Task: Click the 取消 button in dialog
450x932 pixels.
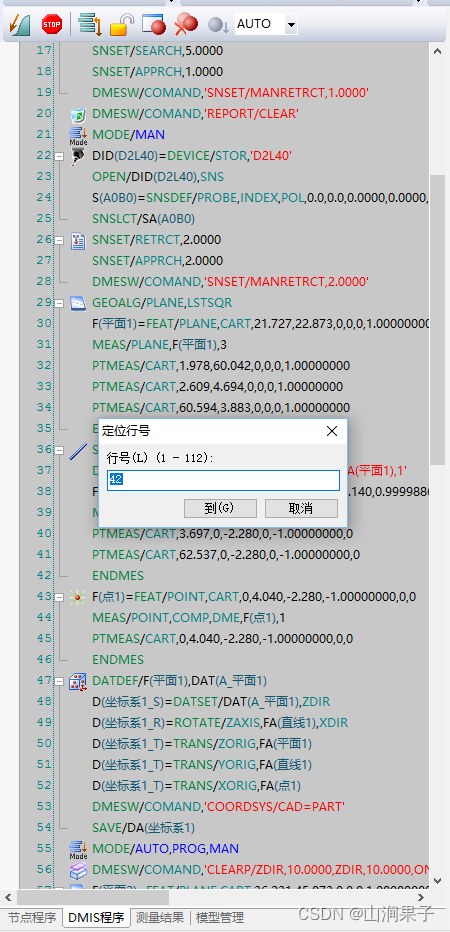Action: point(301,508)
